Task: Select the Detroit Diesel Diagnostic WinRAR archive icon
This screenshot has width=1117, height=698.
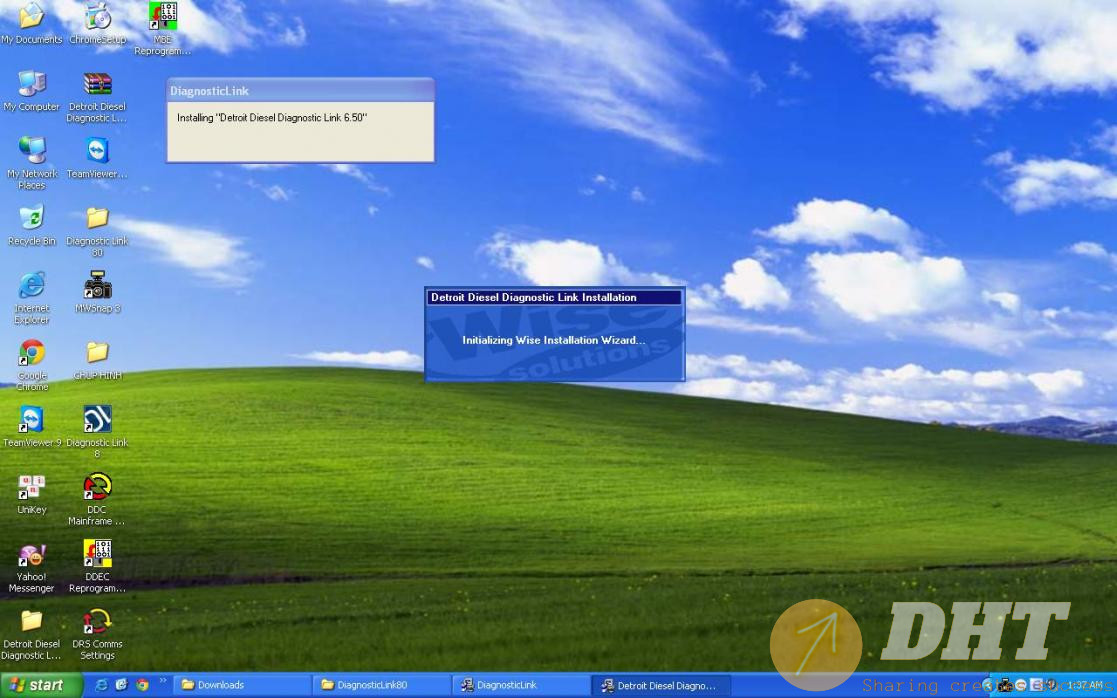Action: pos(97,85)
